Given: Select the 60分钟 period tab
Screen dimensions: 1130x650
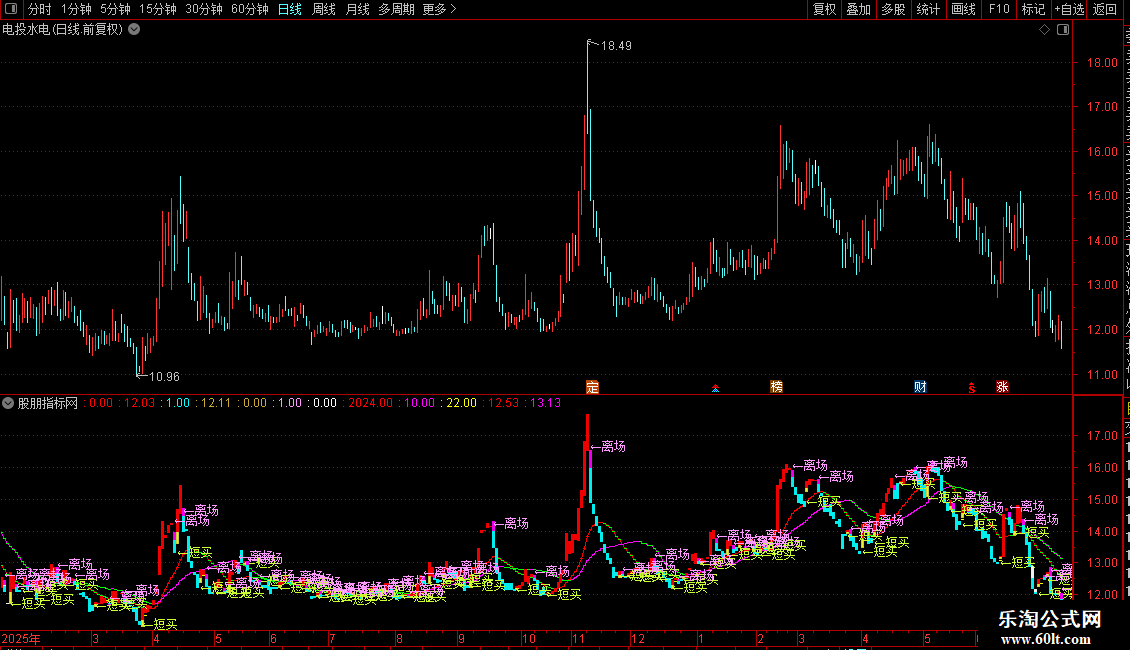Looking at the screenshot, I should pos(250,9).
